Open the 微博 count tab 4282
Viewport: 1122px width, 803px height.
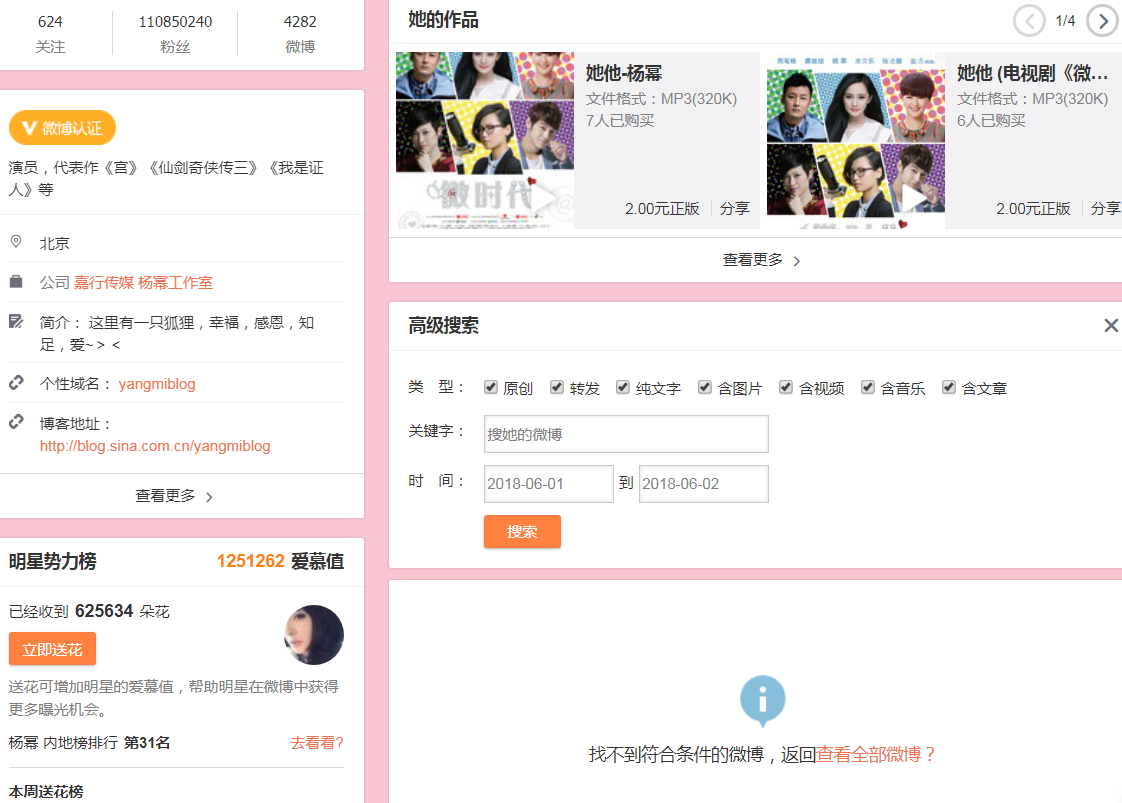[300, 32]
